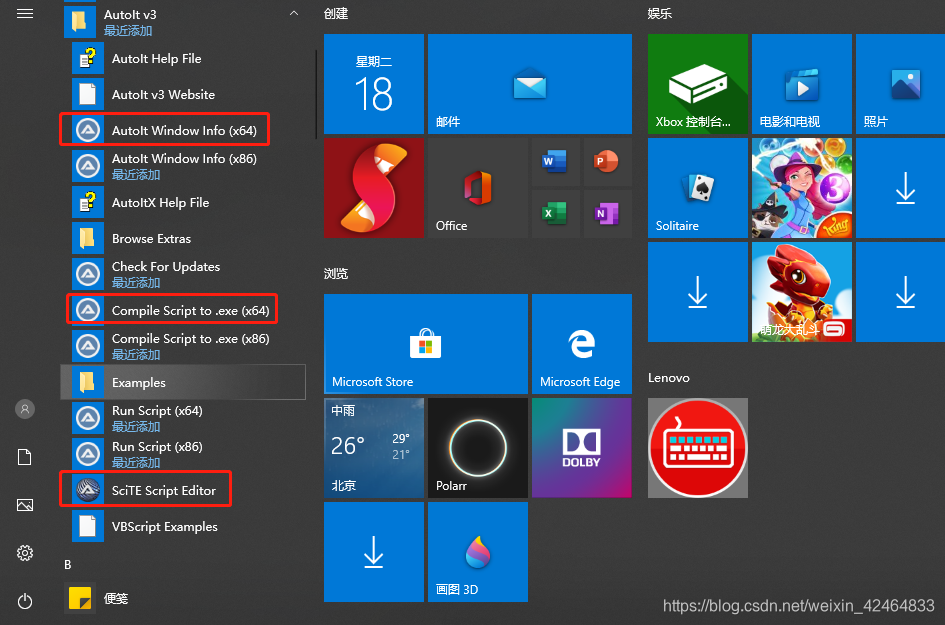Viewport: 945px width, 625px height.
Task: Open the calendar tile showing 18
Action: pos(374,84)
